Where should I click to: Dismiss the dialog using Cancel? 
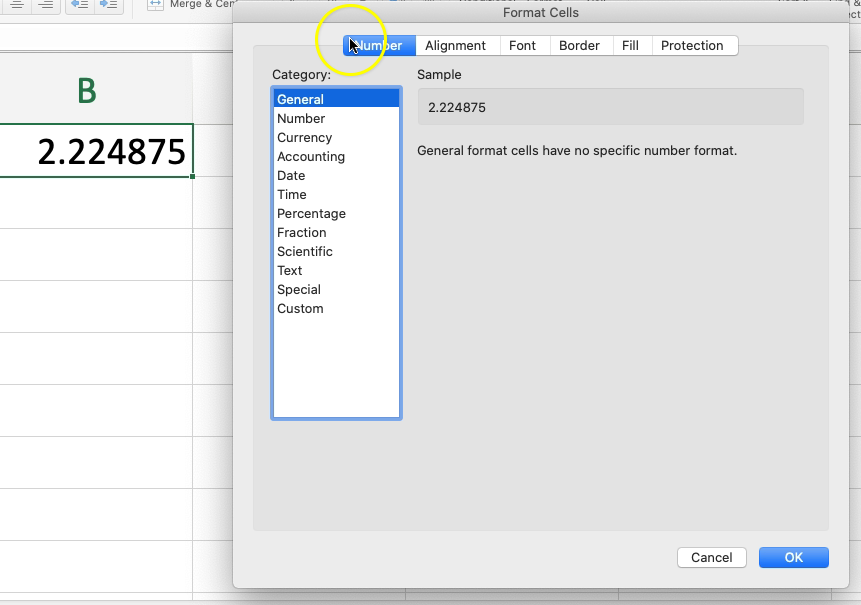(711, 557)
